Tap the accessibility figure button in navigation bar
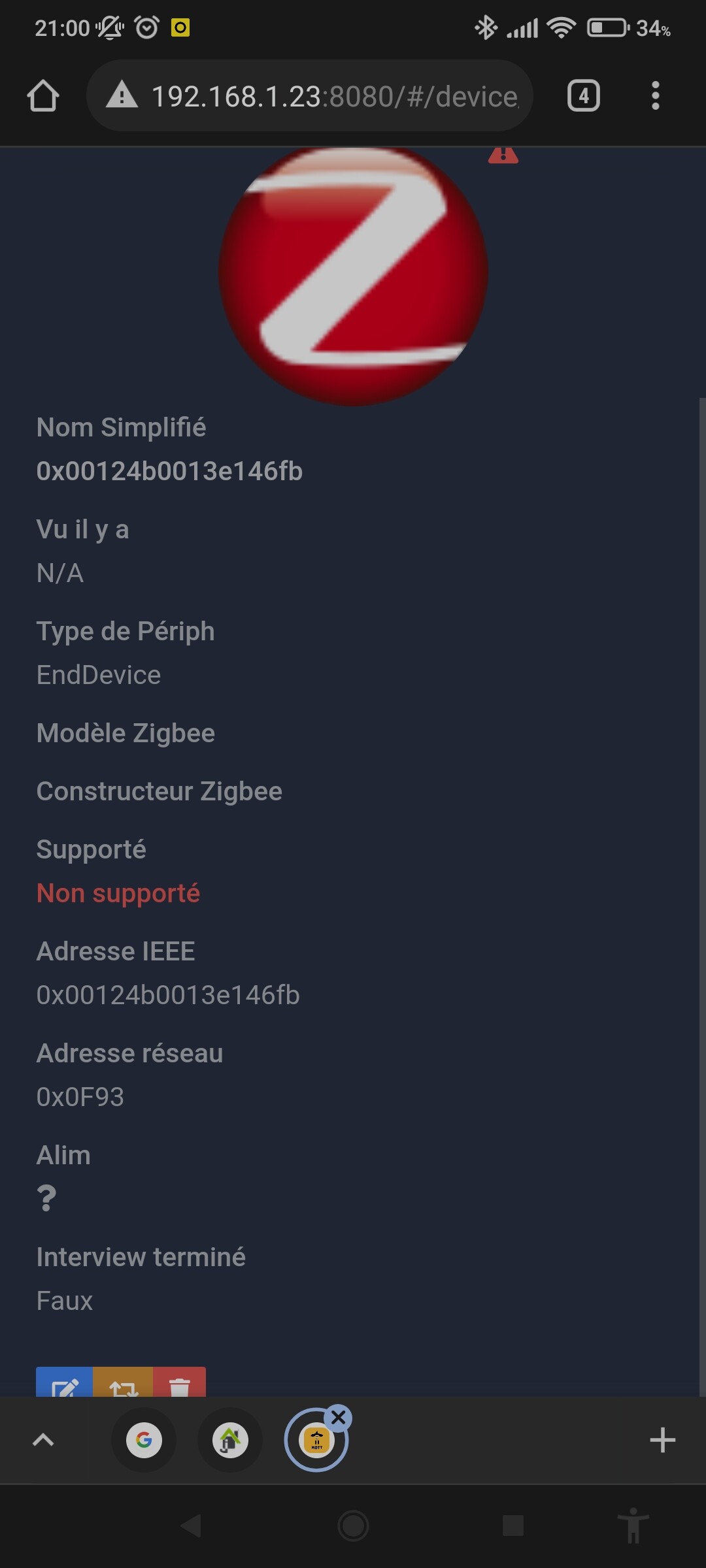 click(633, 1526)
